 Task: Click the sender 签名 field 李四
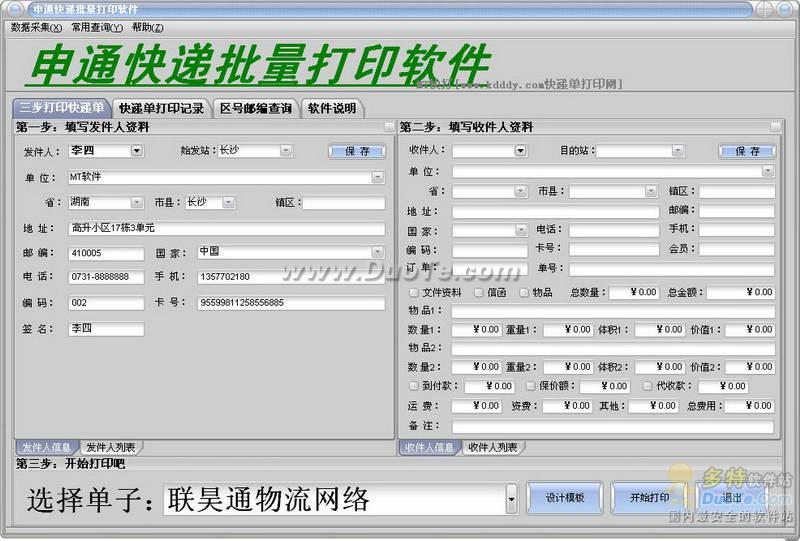coord(106,329)
